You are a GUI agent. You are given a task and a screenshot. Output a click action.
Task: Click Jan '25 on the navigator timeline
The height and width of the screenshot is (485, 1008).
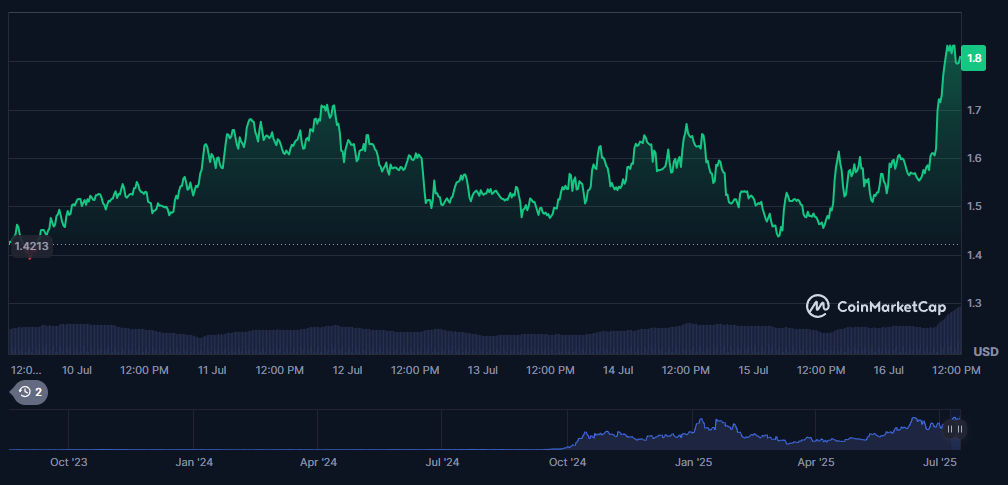tap(693, 462)
